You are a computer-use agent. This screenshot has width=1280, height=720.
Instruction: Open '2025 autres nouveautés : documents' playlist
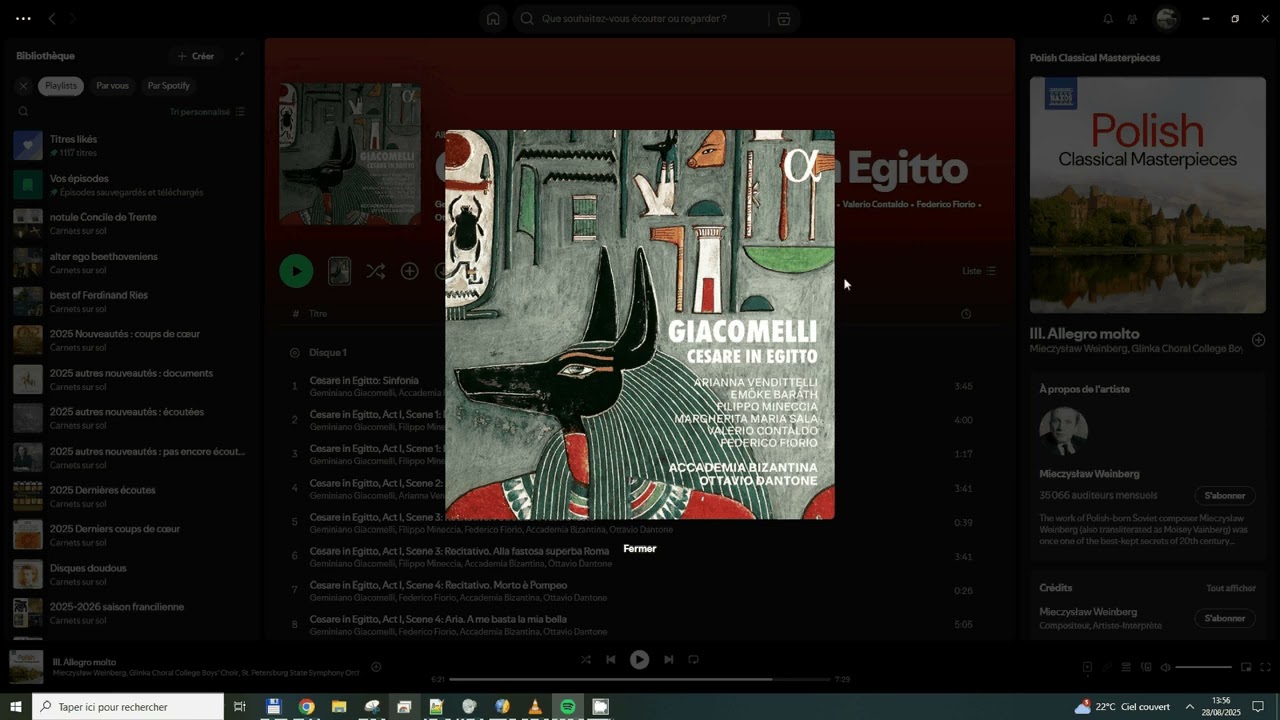coord(130,380)
